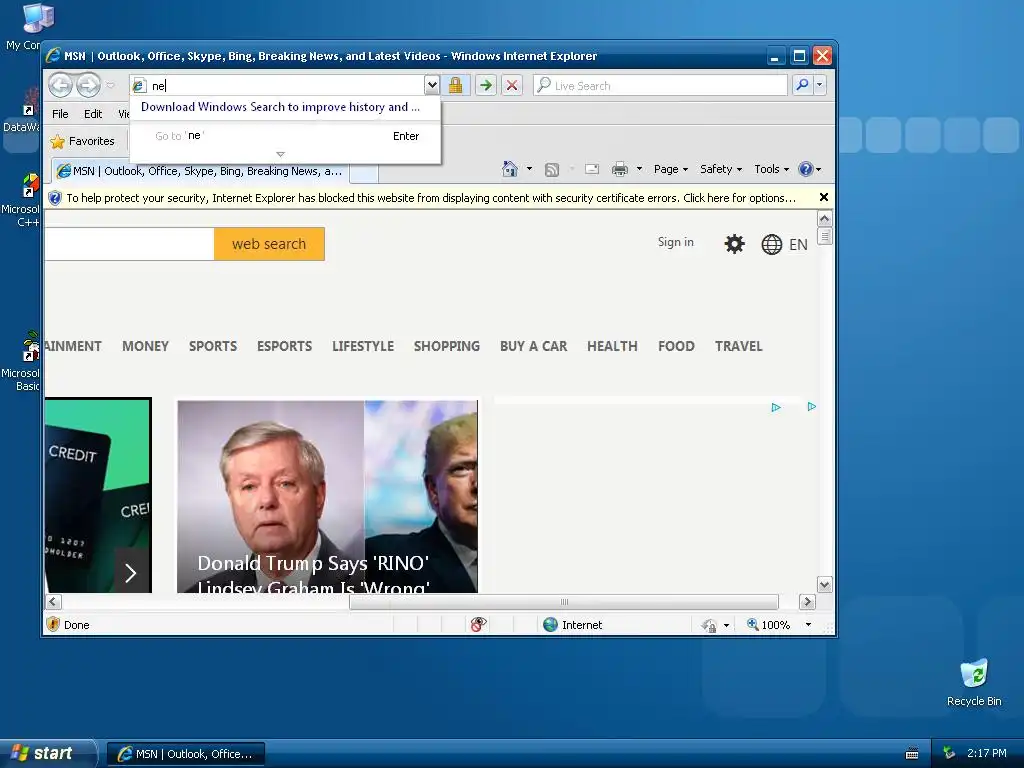Click the vertical scrollbar up arrow
The width and height of the screenshot is (1024, 768).
pos(824,219)
